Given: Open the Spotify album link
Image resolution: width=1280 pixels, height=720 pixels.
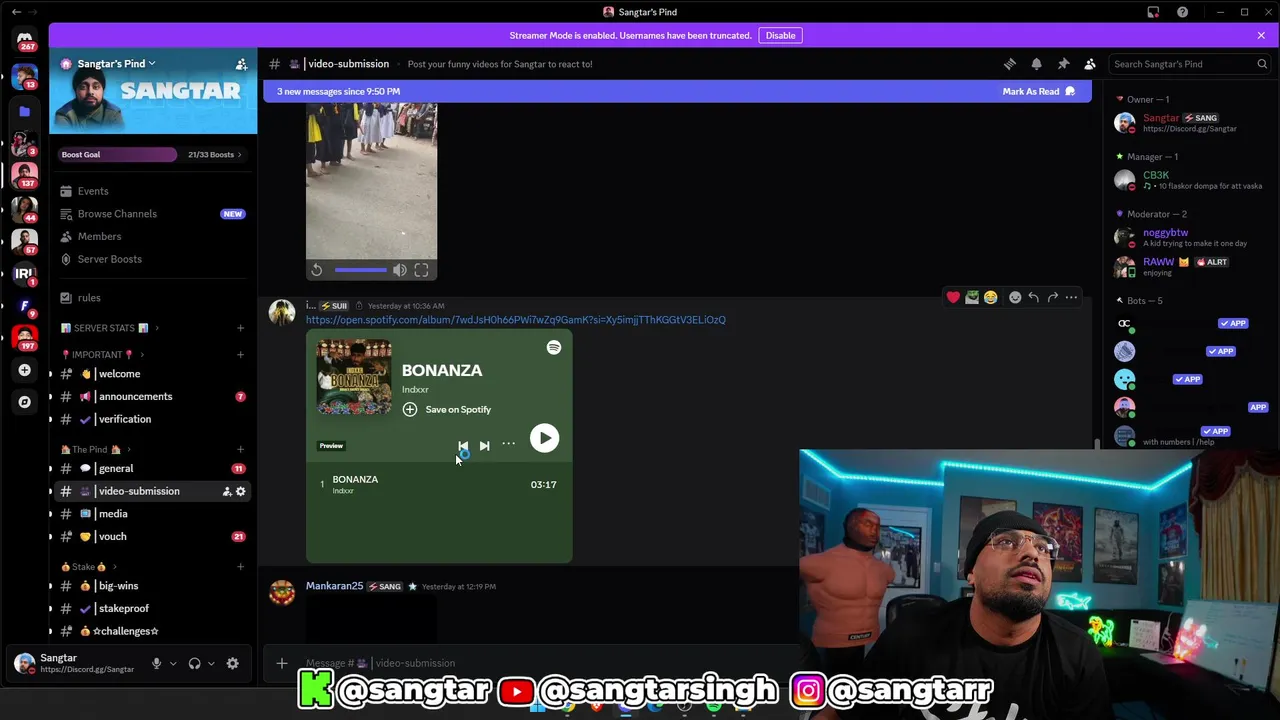Looking at the screenshot, I should click(516, 320).
